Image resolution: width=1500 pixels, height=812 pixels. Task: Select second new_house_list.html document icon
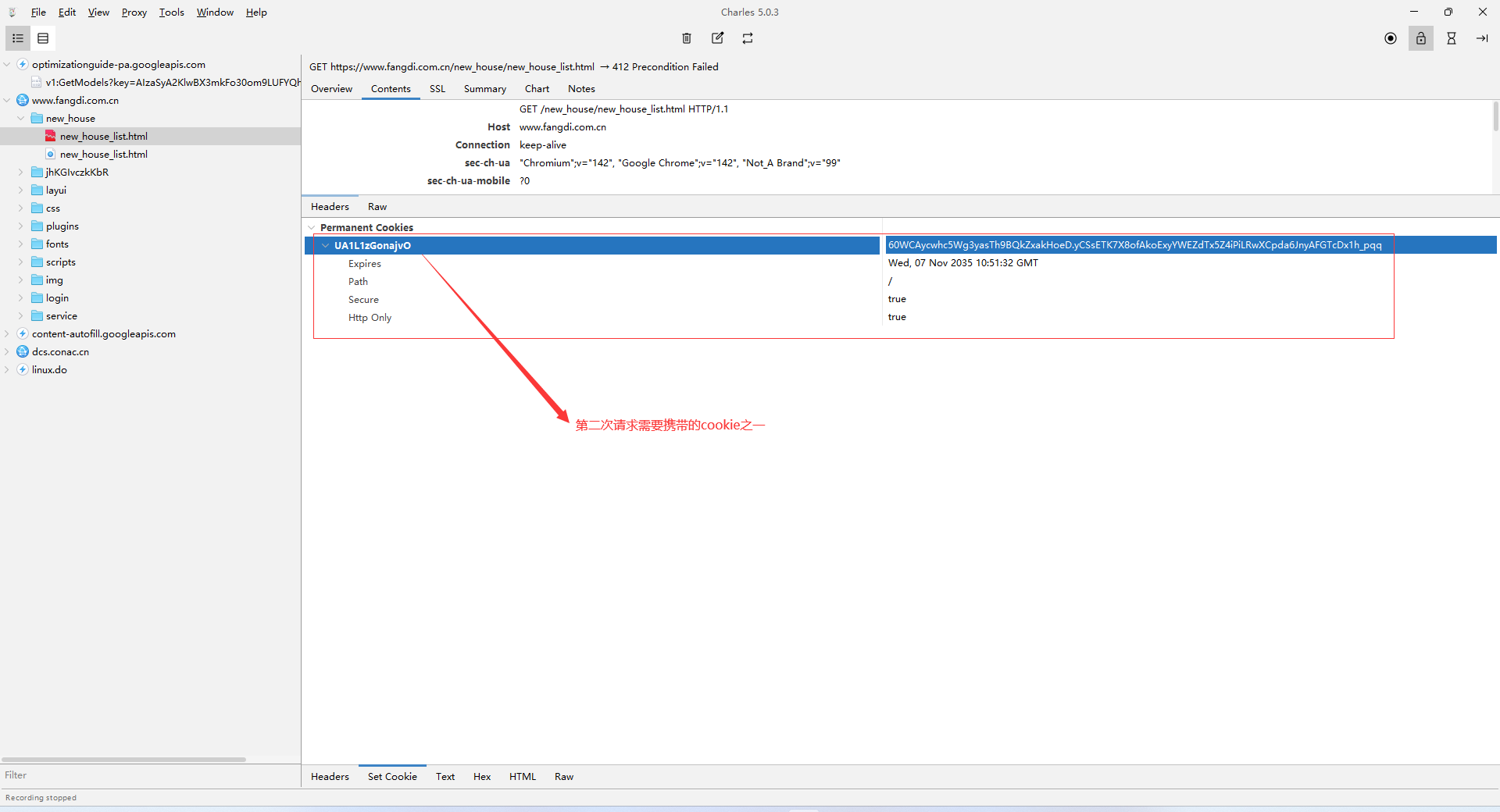point(51,155)
